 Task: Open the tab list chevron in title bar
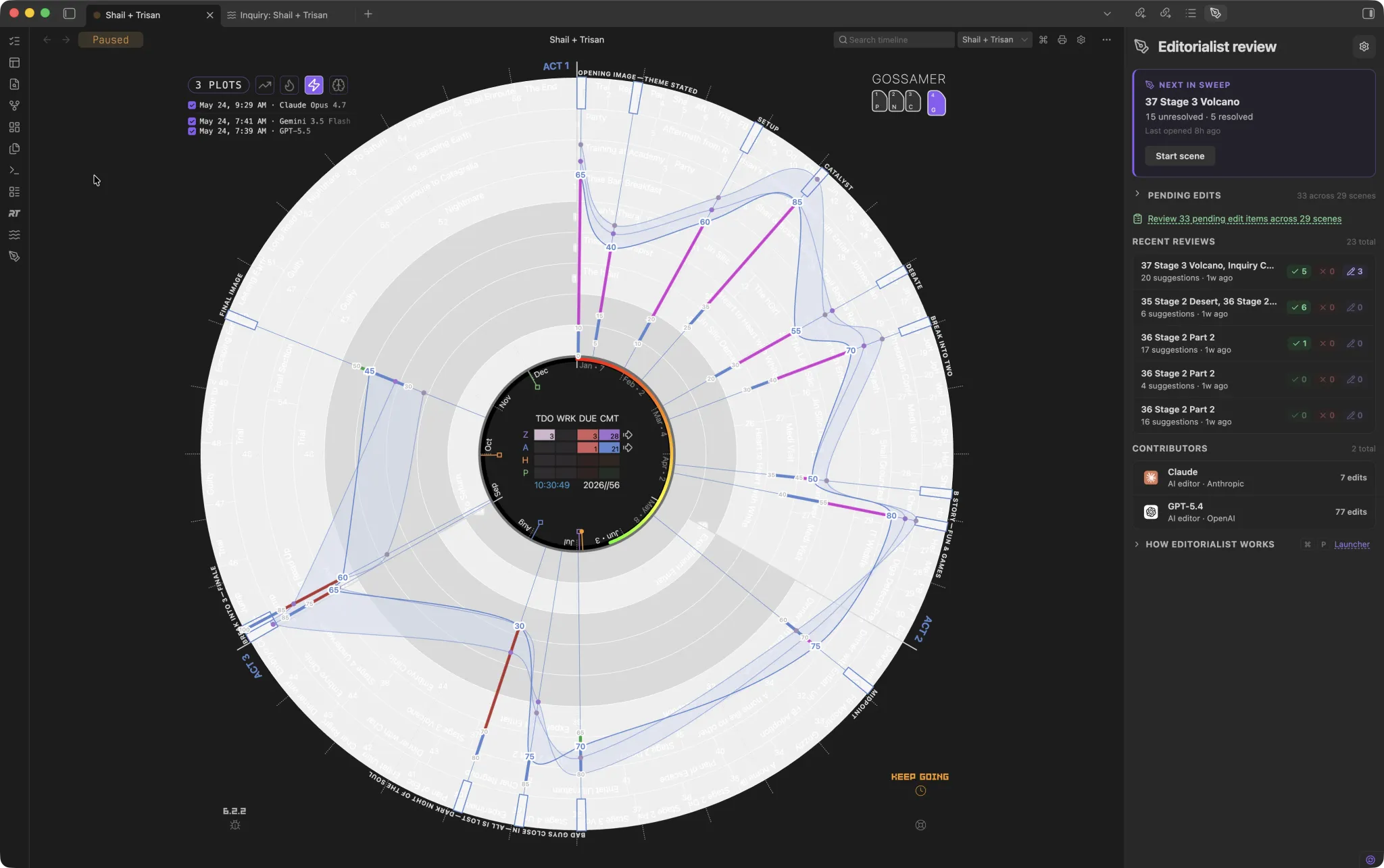(1107, 14)
